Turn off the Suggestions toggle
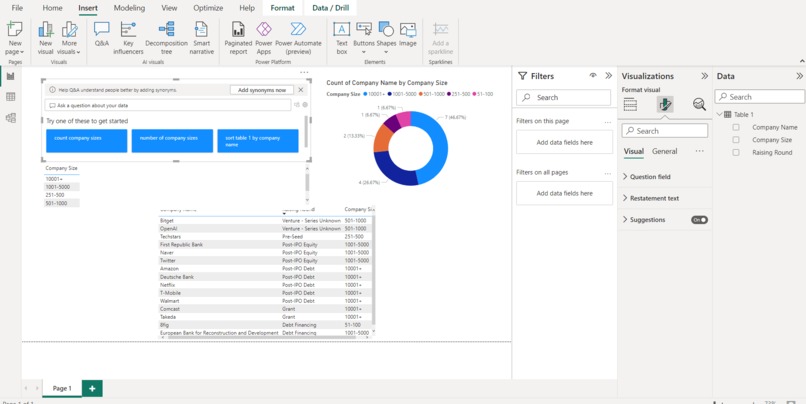Viewport: 806px width, 404px height. [x=699, y=219]
